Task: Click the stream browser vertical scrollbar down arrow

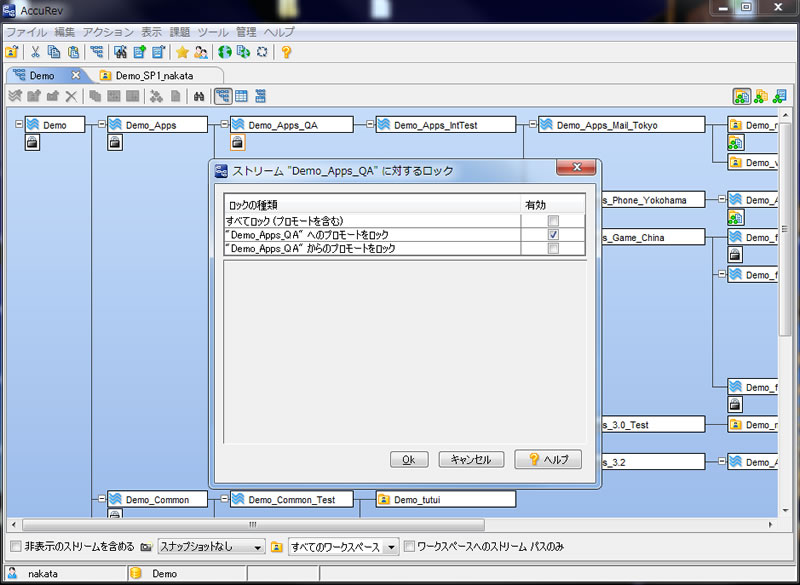Action: [785, 510]
